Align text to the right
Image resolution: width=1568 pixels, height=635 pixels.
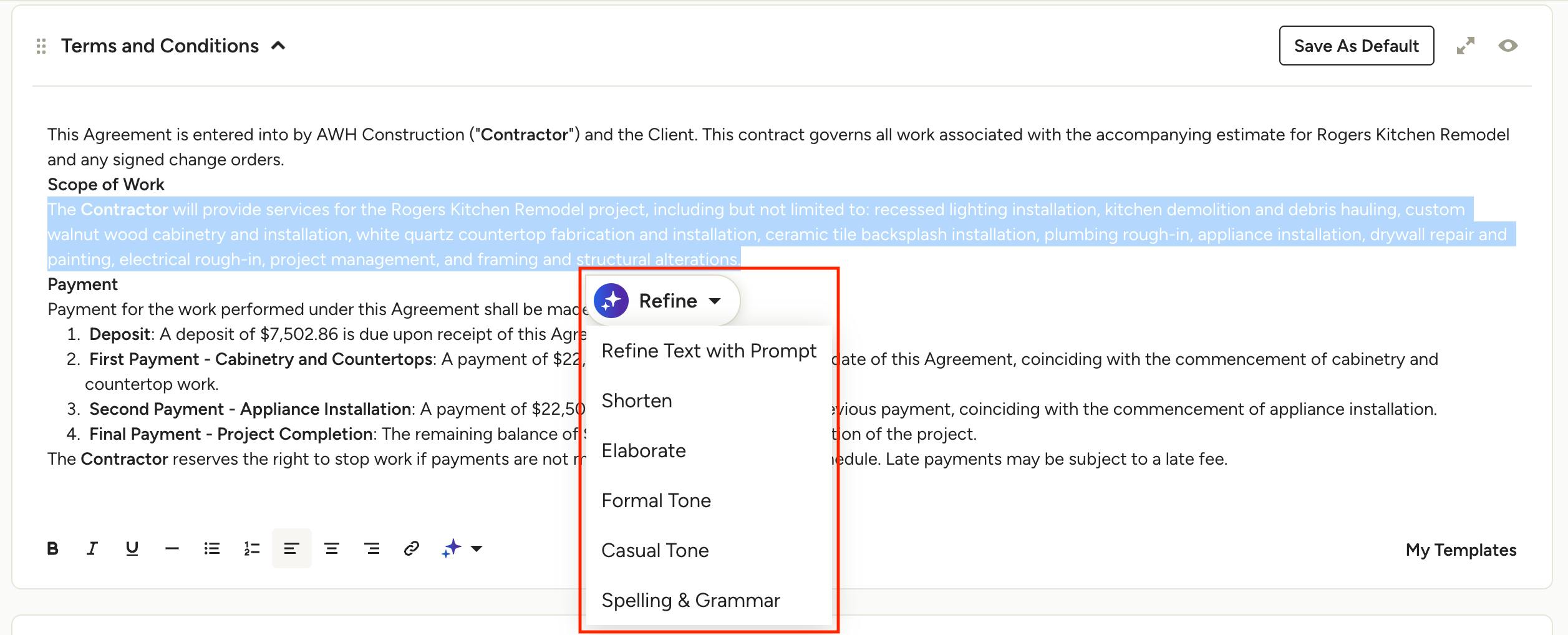(x=372, y=548)
